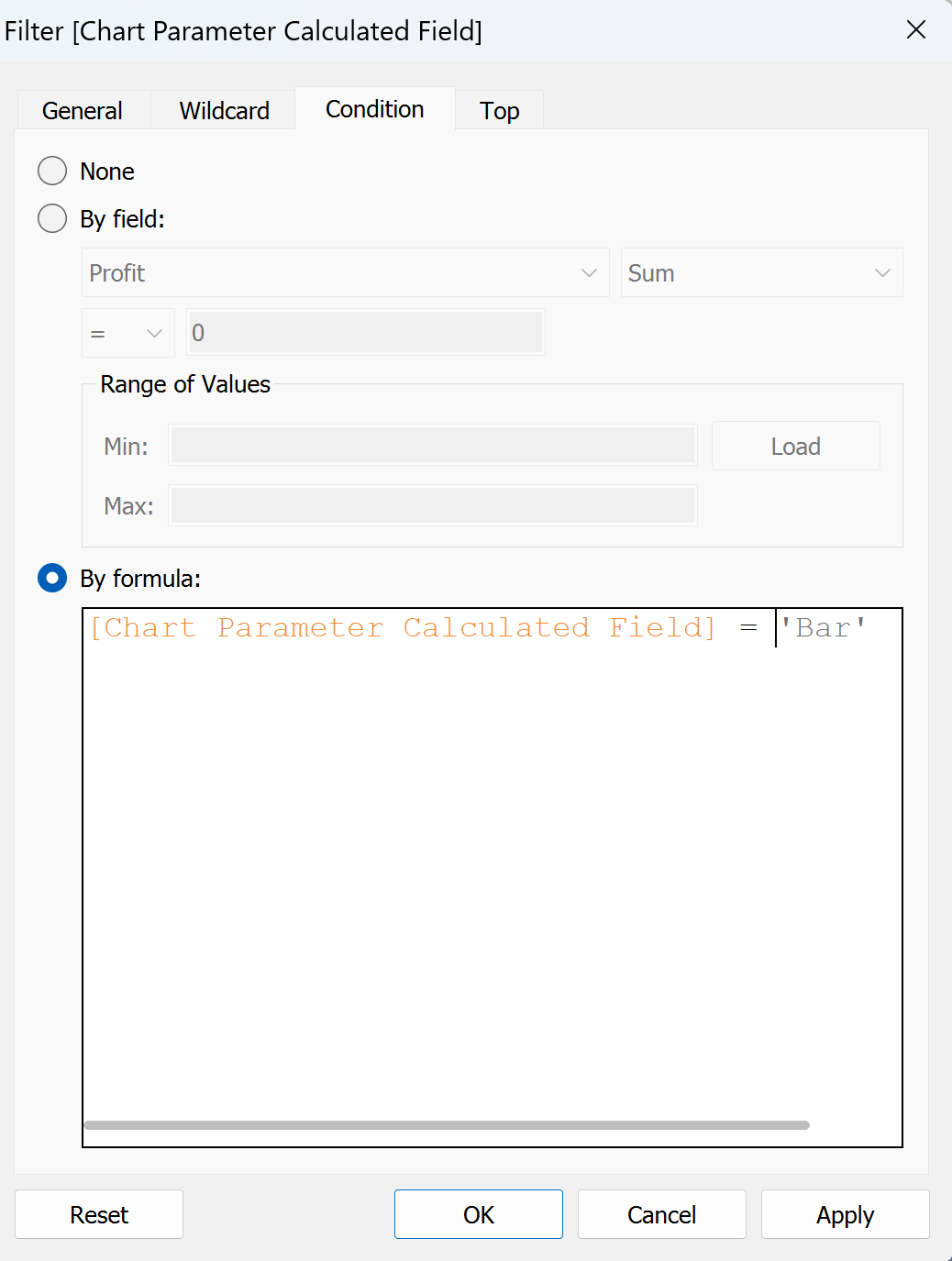The width and height of the screenshot is (952, 1261).
Task: Click the Apply button
Action: (845, 1214)
